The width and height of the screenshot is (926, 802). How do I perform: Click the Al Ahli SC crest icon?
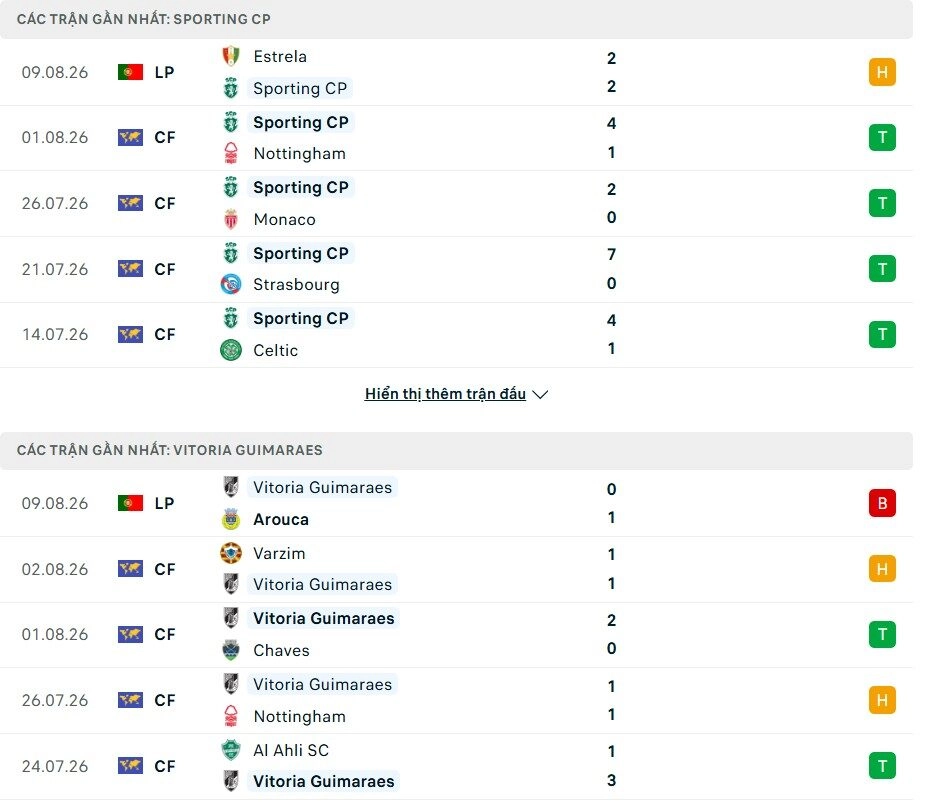[231, 750]
